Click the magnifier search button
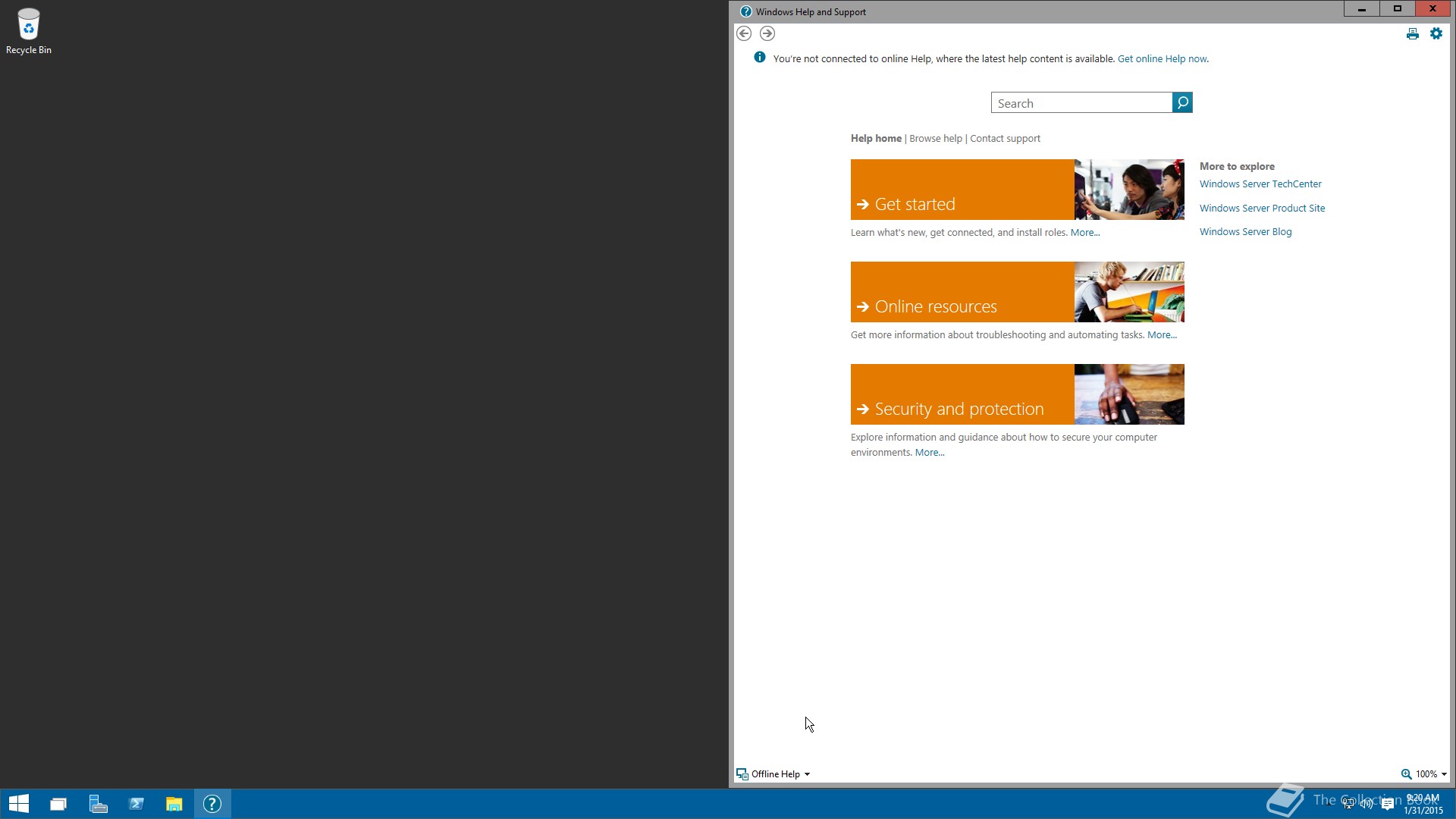The height and width of the screenshot is (819, 1456). pos(1182,102)
